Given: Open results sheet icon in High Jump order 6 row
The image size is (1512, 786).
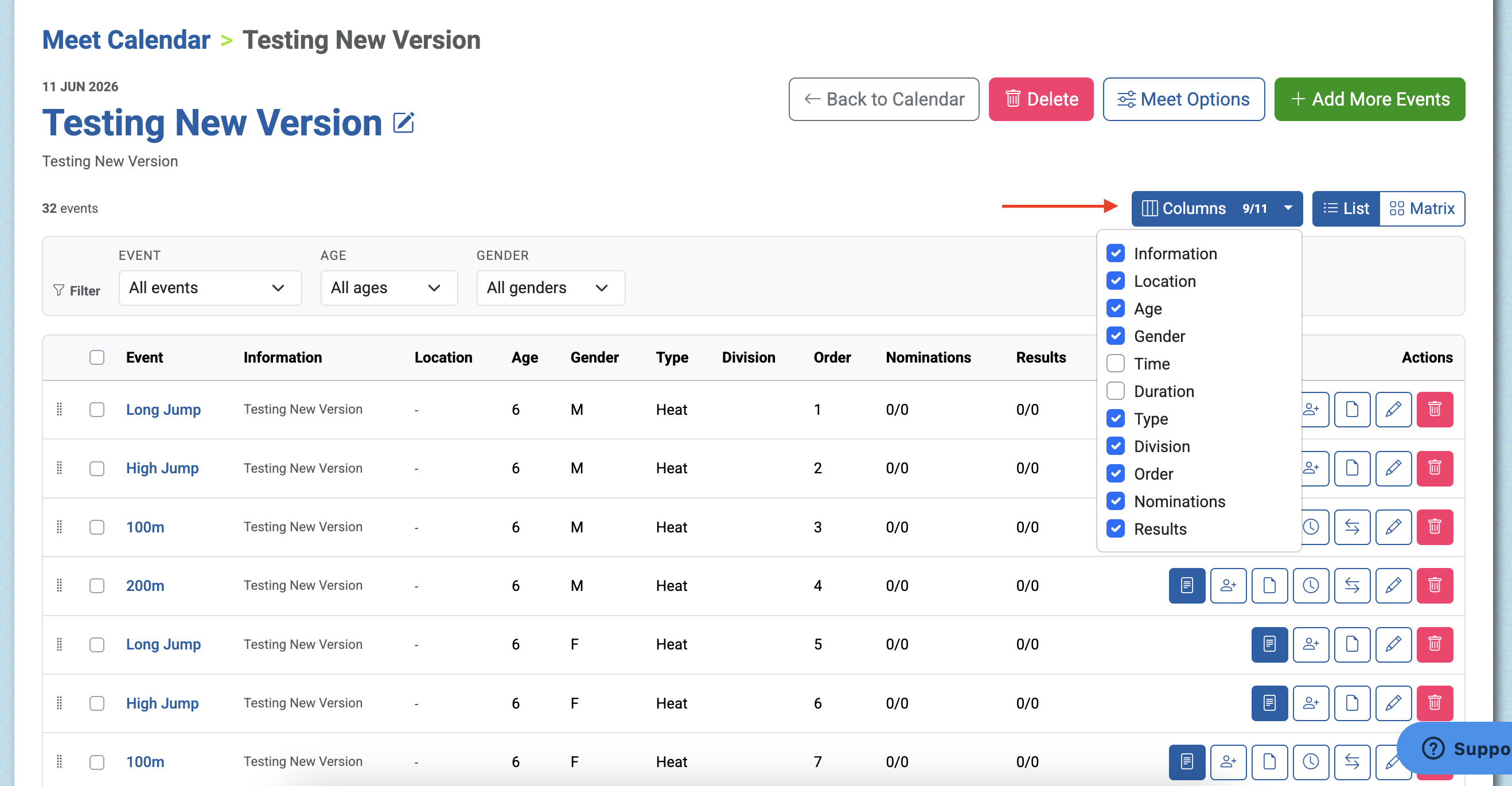Looking at the screenshot, I should 1269,703.
